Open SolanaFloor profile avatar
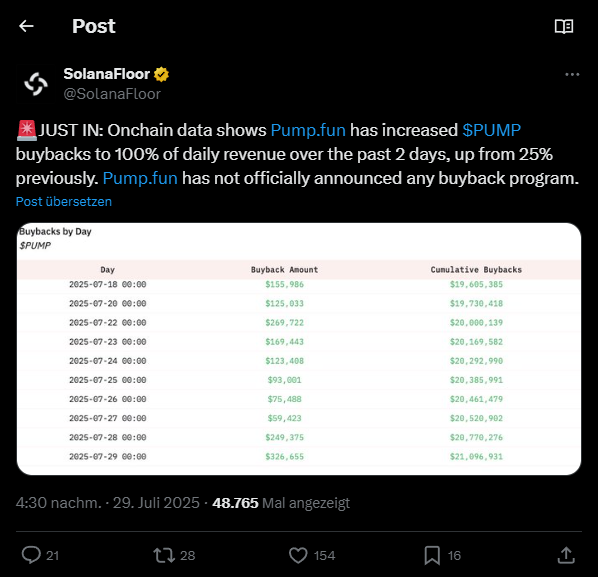This screenshot has height=577, width=598. pyautogui.click(x=36, y=84)
